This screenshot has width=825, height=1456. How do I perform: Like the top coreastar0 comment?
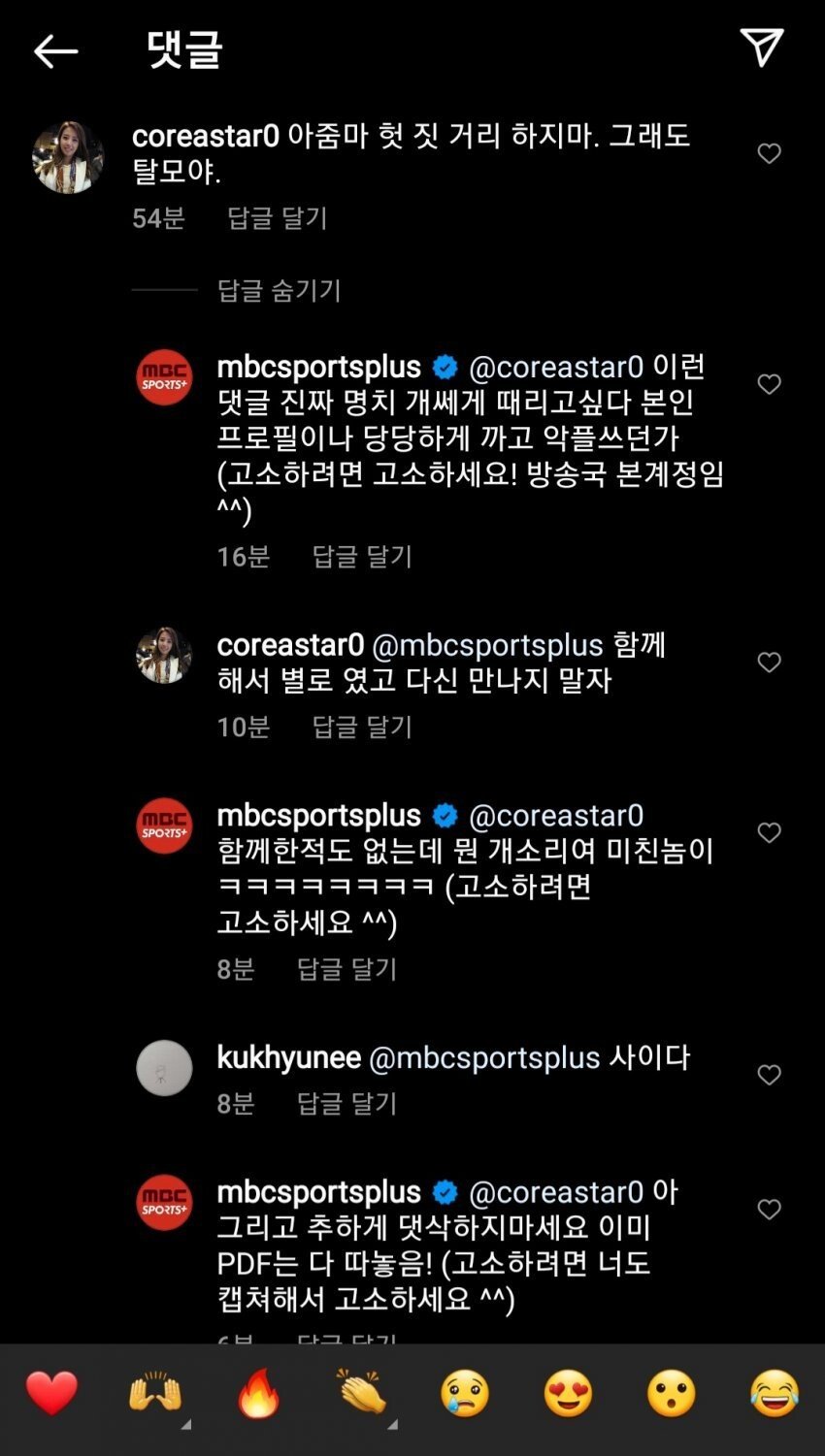pos(769,153)
